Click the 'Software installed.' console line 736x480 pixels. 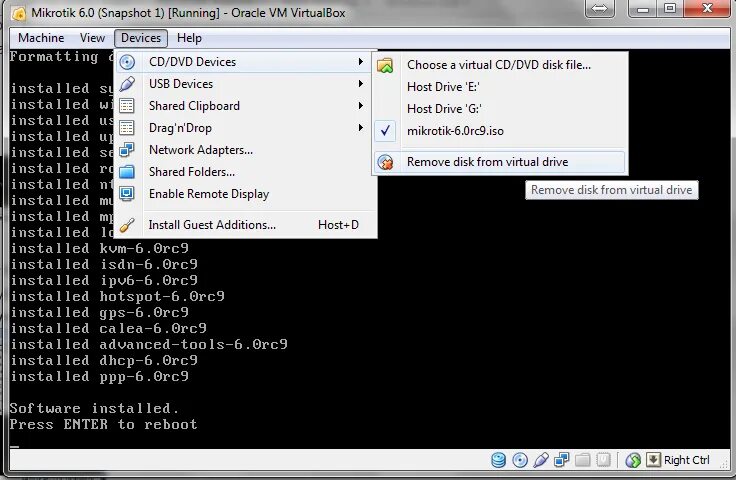click(x=94, y=408)
